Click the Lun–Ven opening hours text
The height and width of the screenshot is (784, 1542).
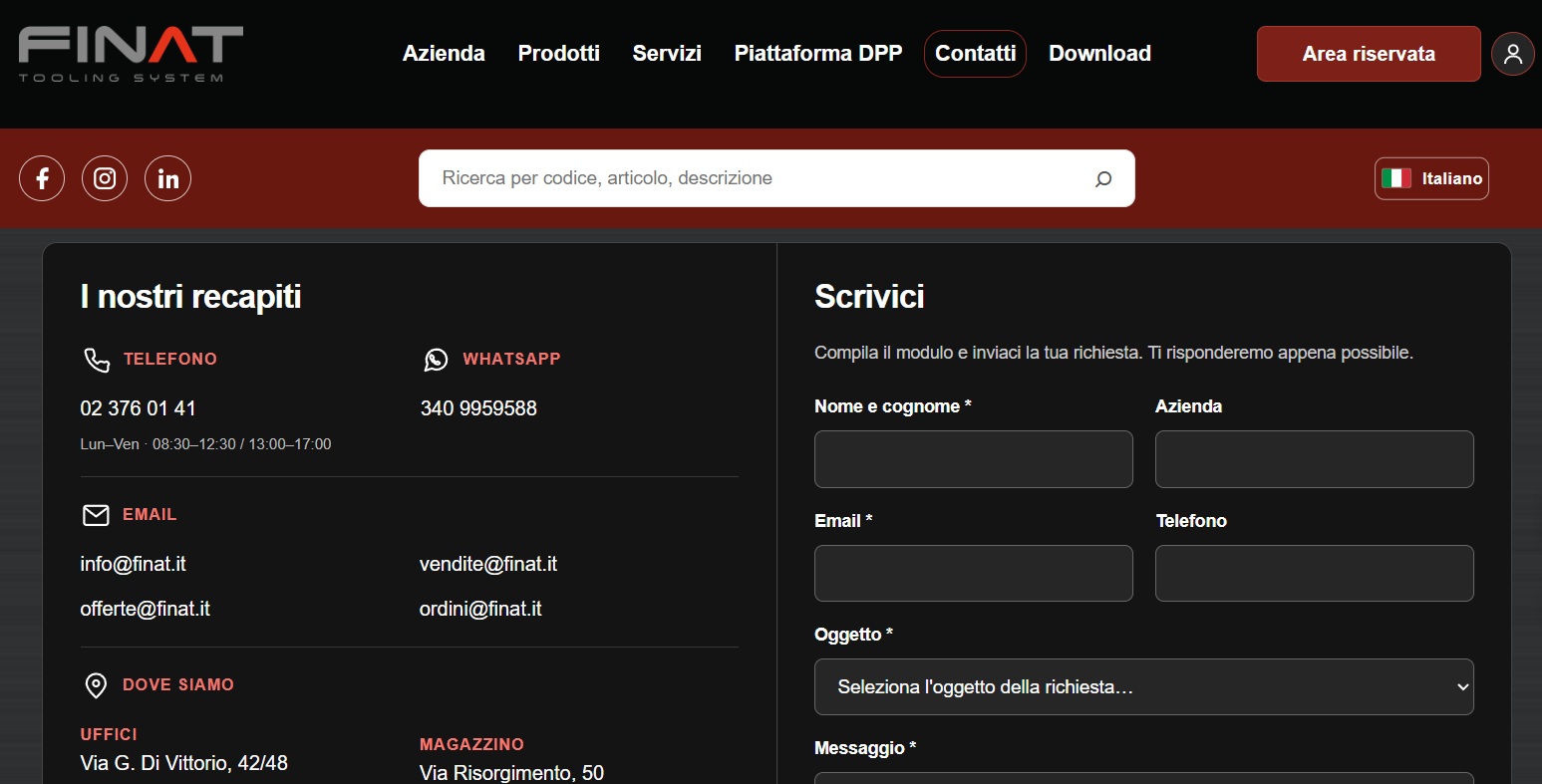pos(205,444)
